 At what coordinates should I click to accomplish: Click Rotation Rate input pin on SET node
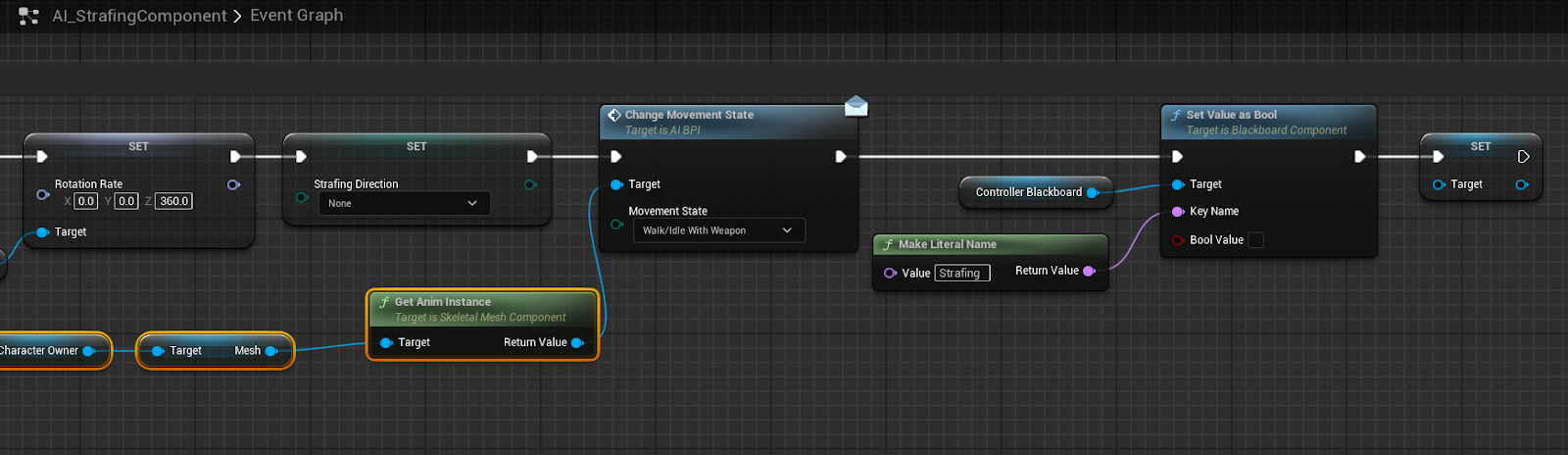[x=42, y=194]
